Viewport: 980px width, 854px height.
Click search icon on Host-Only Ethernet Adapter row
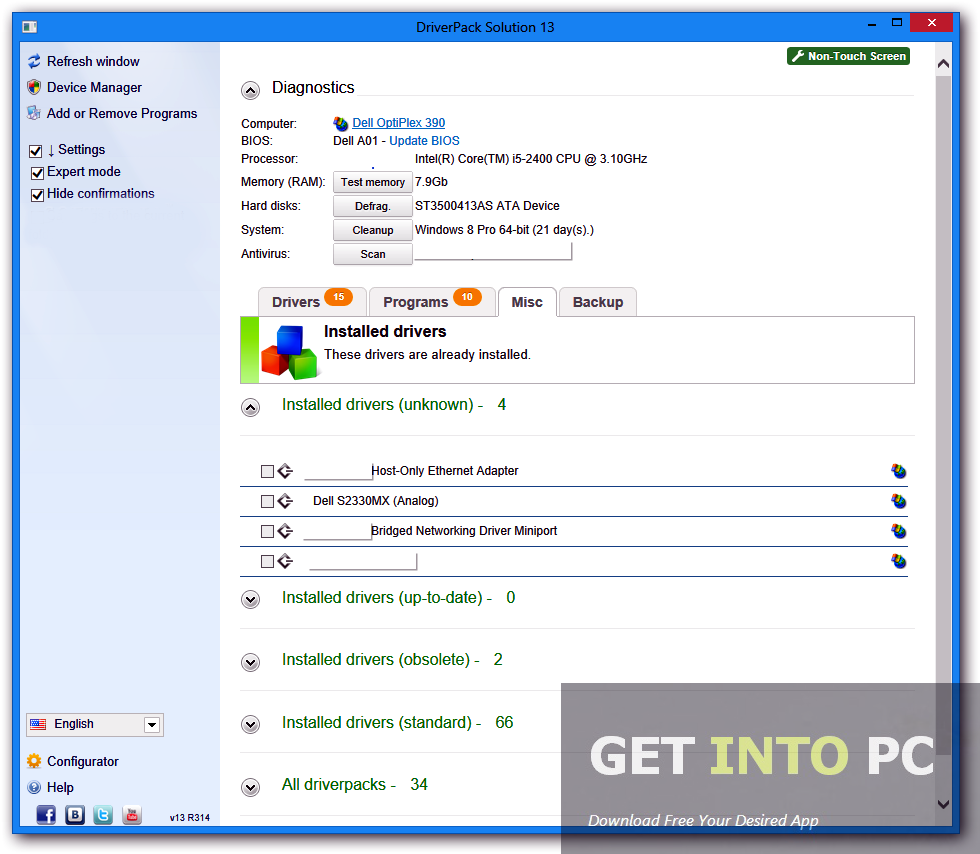tap(898, 471)
